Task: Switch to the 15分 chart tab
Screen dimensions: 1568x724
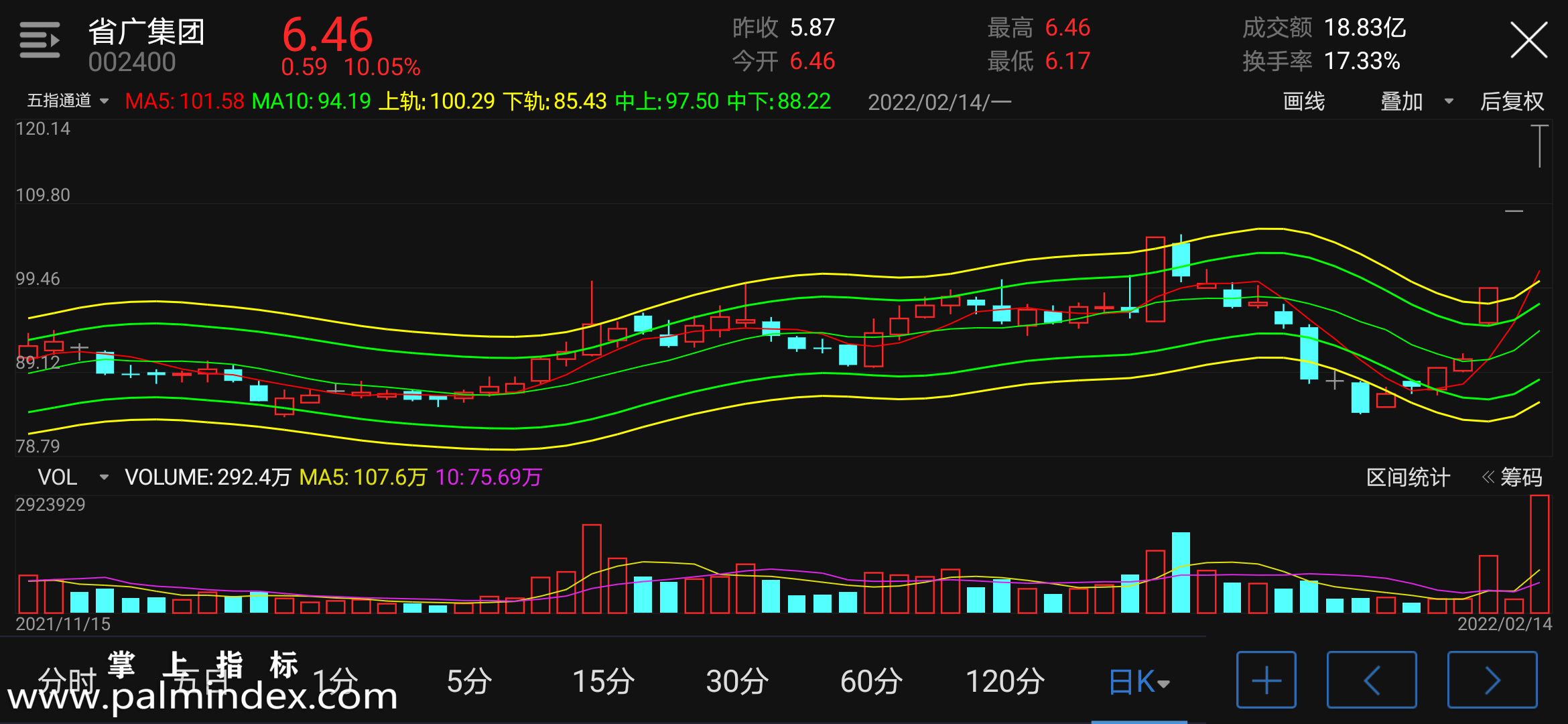Action: pos(603,682)
